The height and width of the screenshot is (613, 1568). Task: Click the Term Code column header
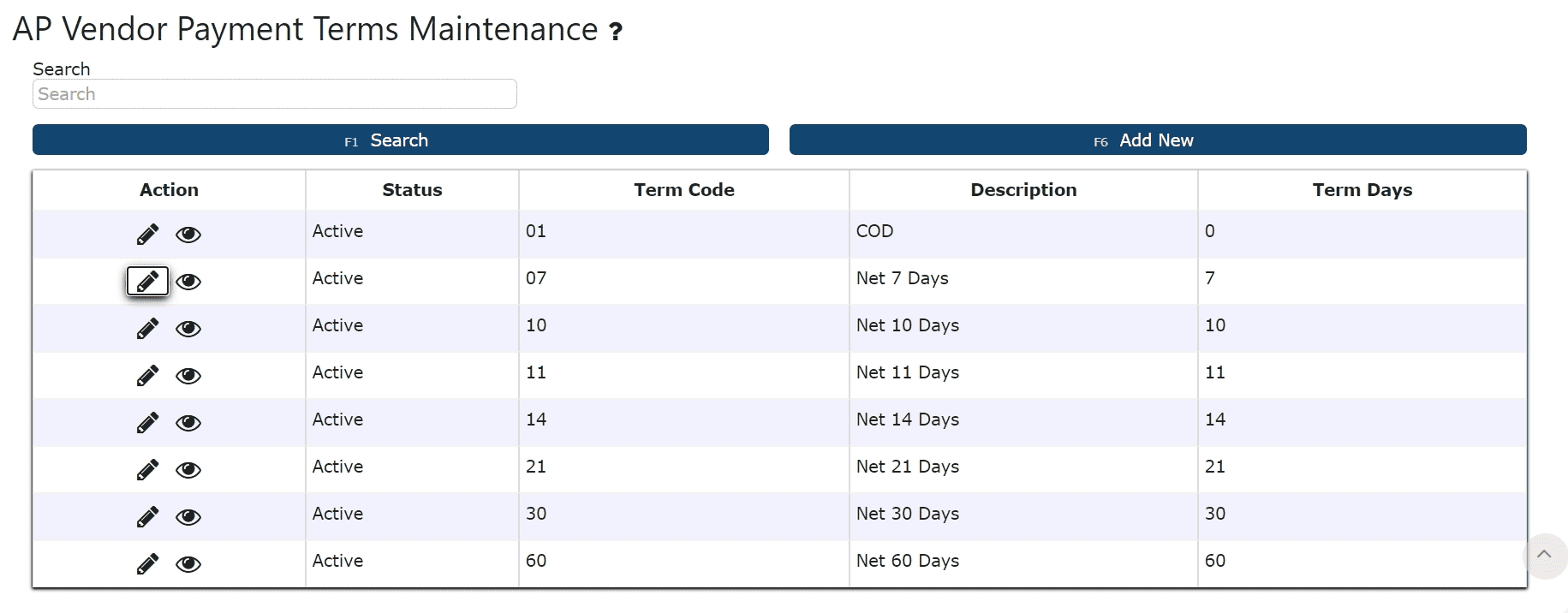pyautogui.click(x=683, y=190)
